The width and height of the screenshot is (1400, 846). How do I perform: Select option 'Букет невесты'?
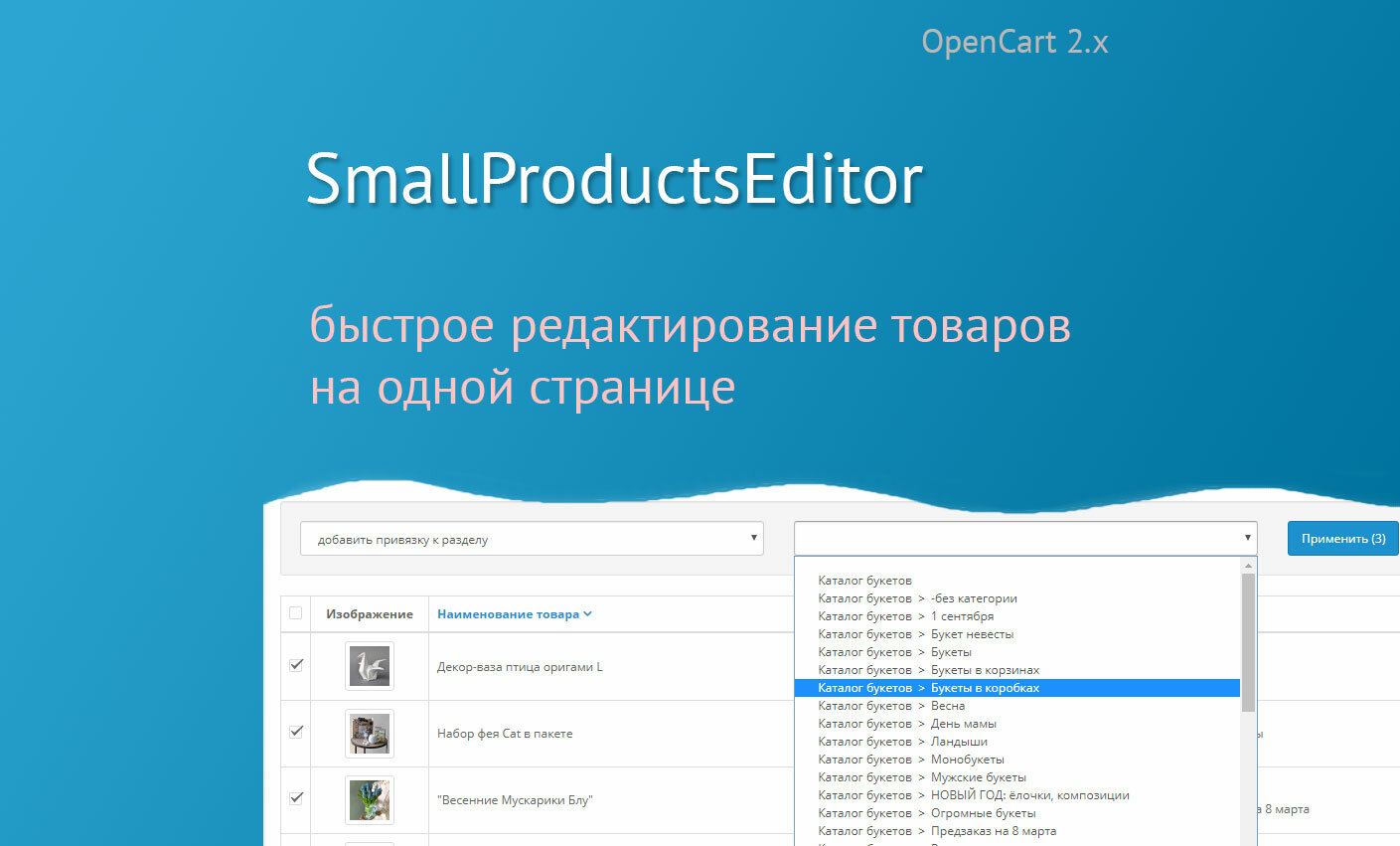click(x=1017, y=634)
